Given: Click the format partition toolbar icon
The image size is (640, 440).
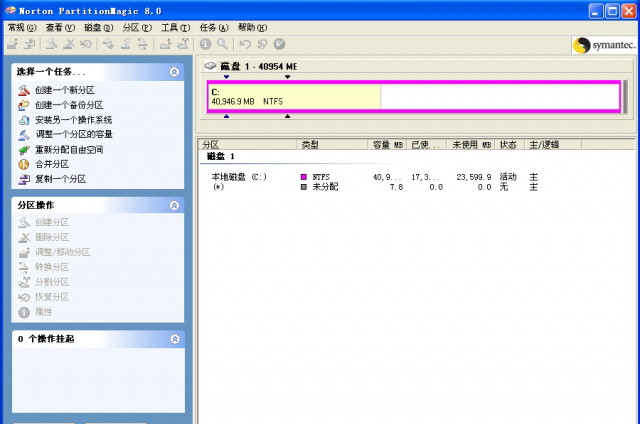Looking at the screenshot, I should (x=125, y=44).
